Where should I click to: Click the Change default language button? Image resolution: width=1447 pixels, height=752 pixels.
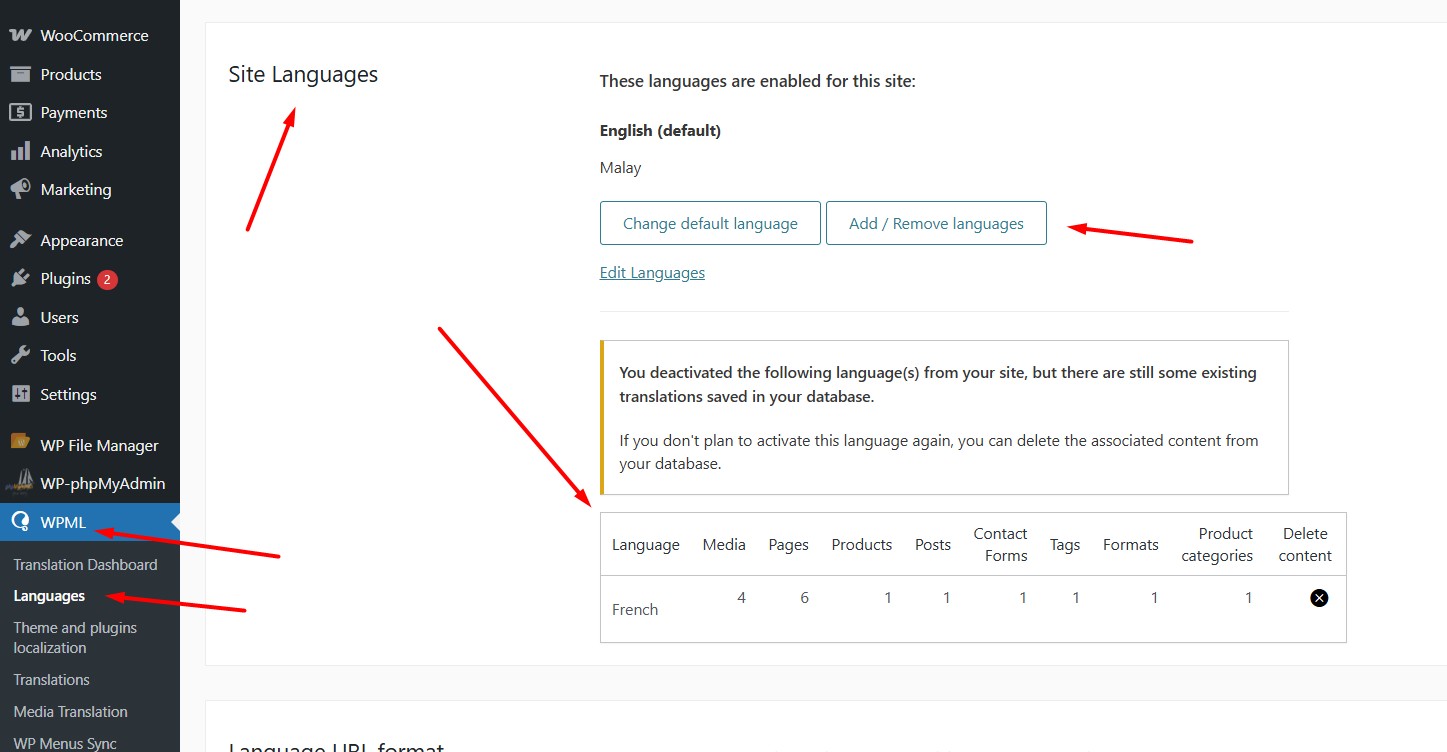710,223
